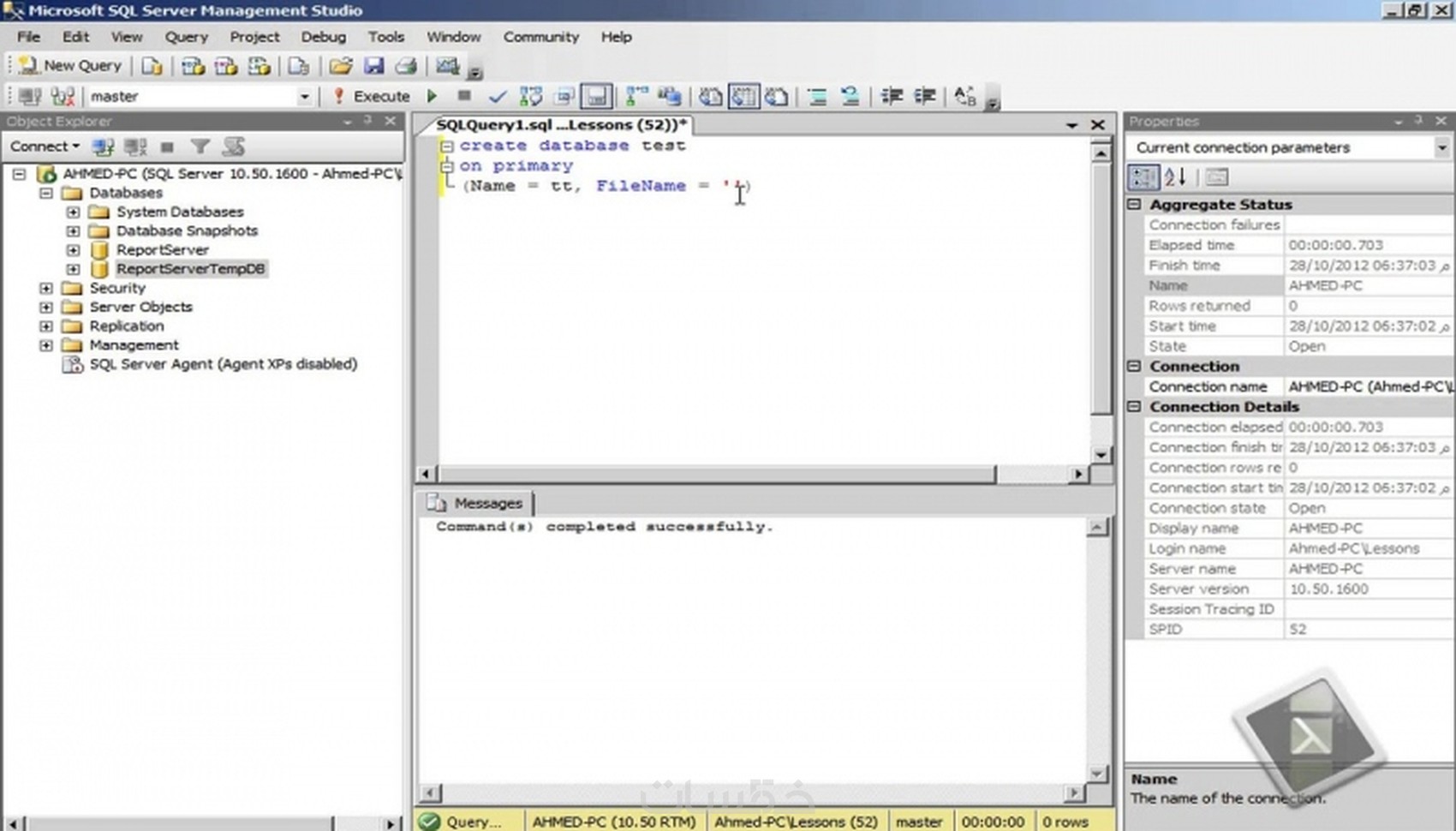
Task: Open a SQL Server Compact Query
Action: point(299,66)
